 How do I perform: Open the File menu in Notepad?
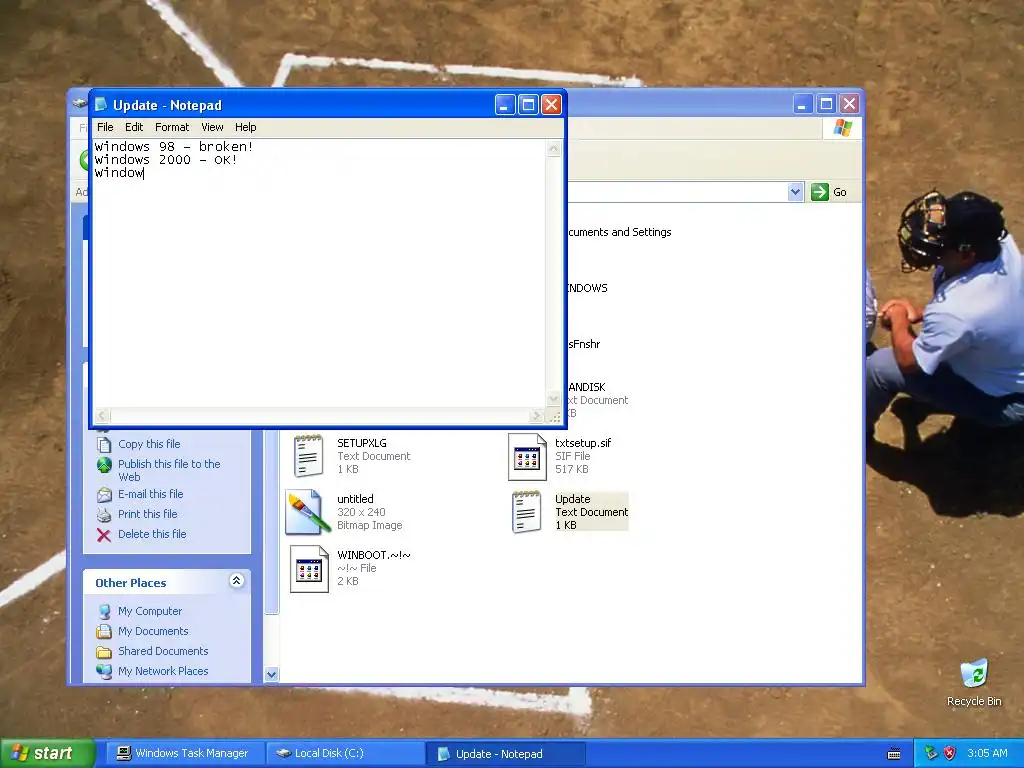pos(104,127)
